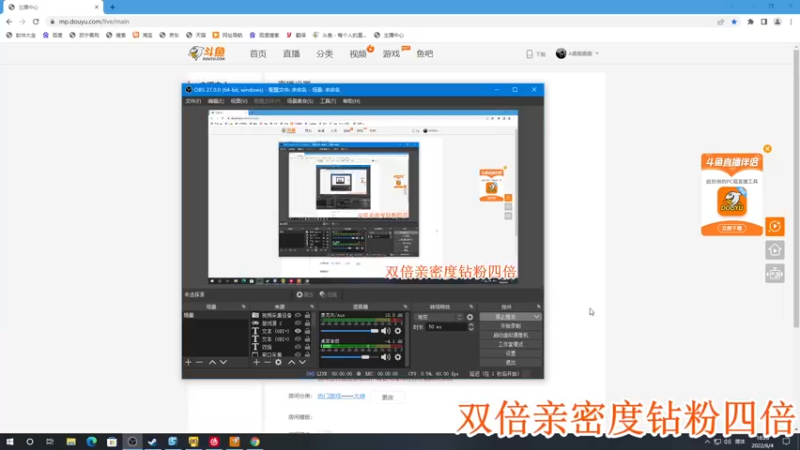
Task: Toggle visibility of 视频采集设备 source
Action: (298, 316)
